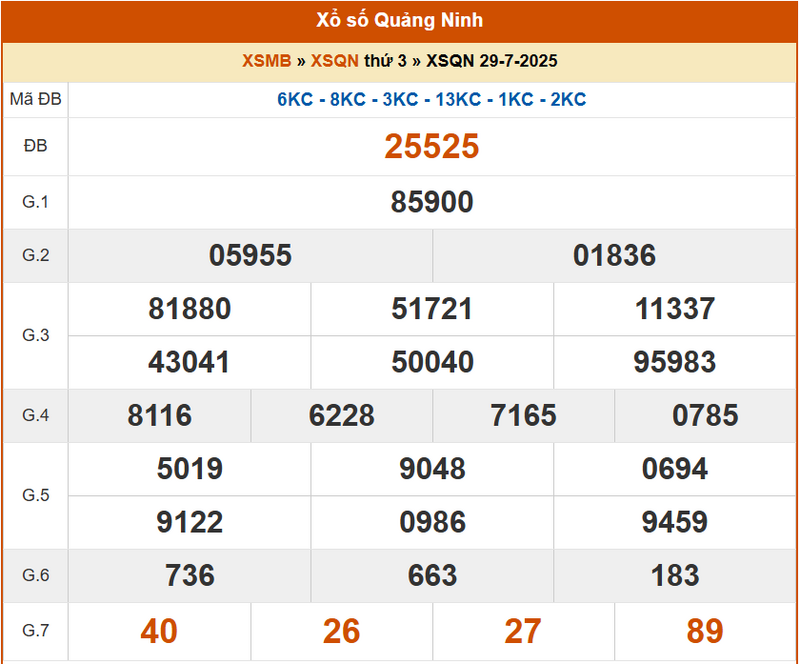Select G.6 number 736
Screen dimensions: 800x664
[x=190, y=576]
